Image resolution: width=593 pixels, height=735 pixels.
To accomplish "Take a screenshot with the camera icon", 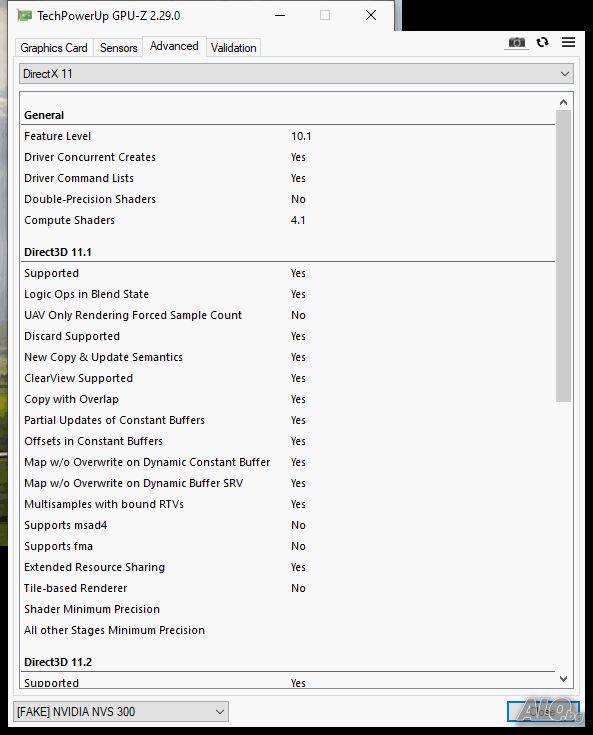I will (517, 43).
